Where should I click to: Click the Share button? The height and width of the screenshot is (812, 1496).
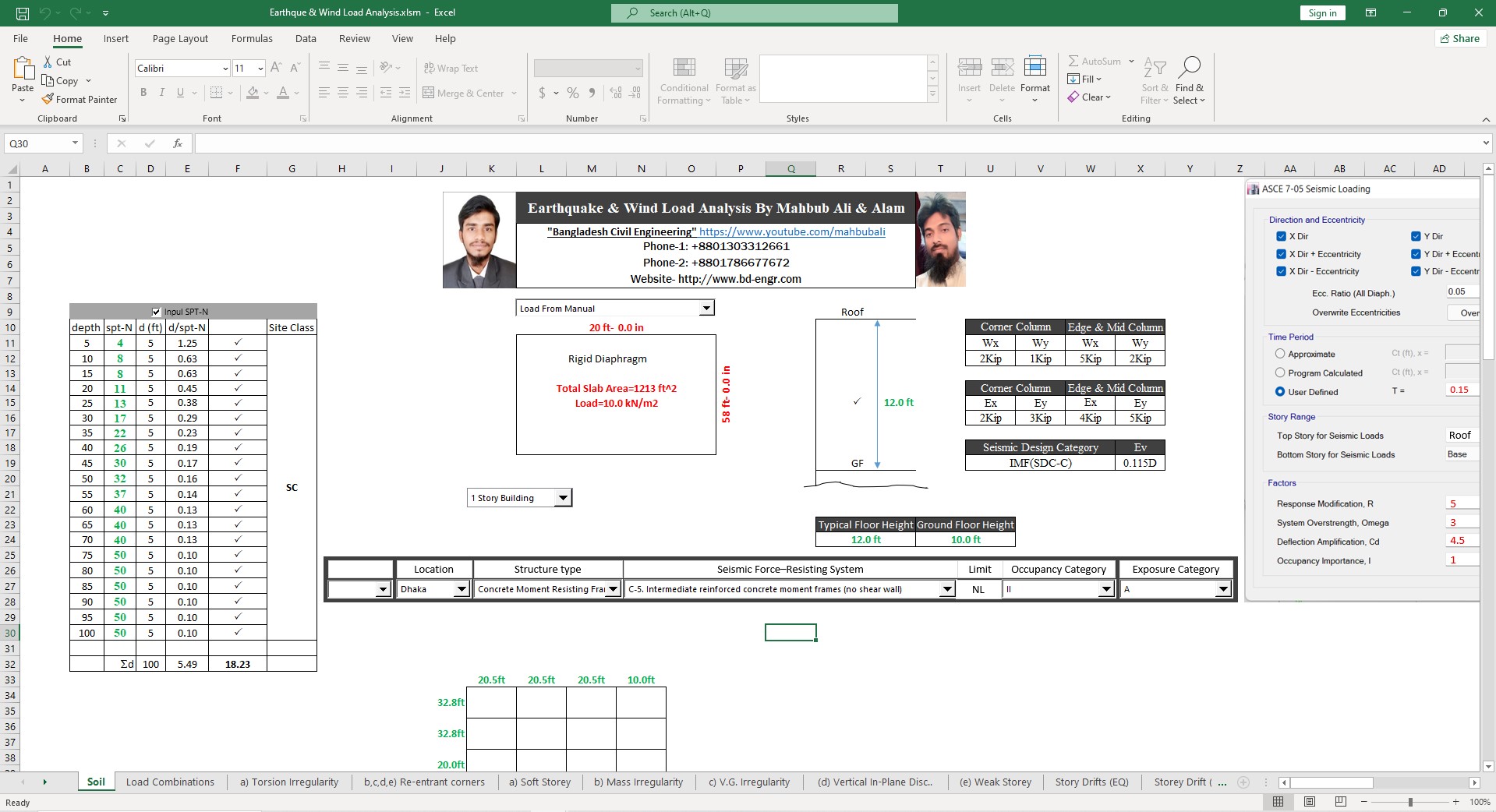click(1460, 39)
